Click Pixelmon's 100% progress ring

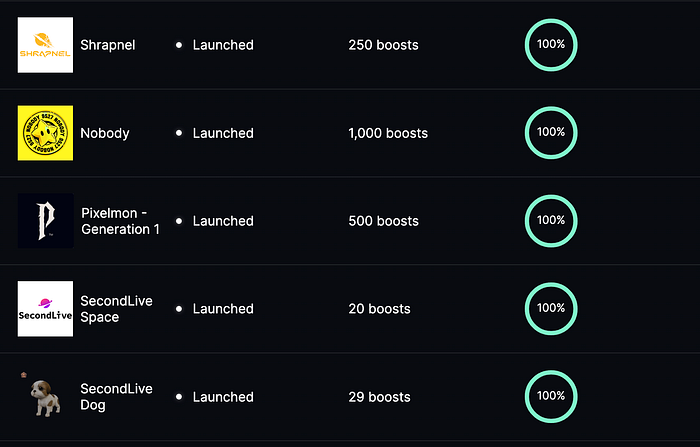click(551, 220)
